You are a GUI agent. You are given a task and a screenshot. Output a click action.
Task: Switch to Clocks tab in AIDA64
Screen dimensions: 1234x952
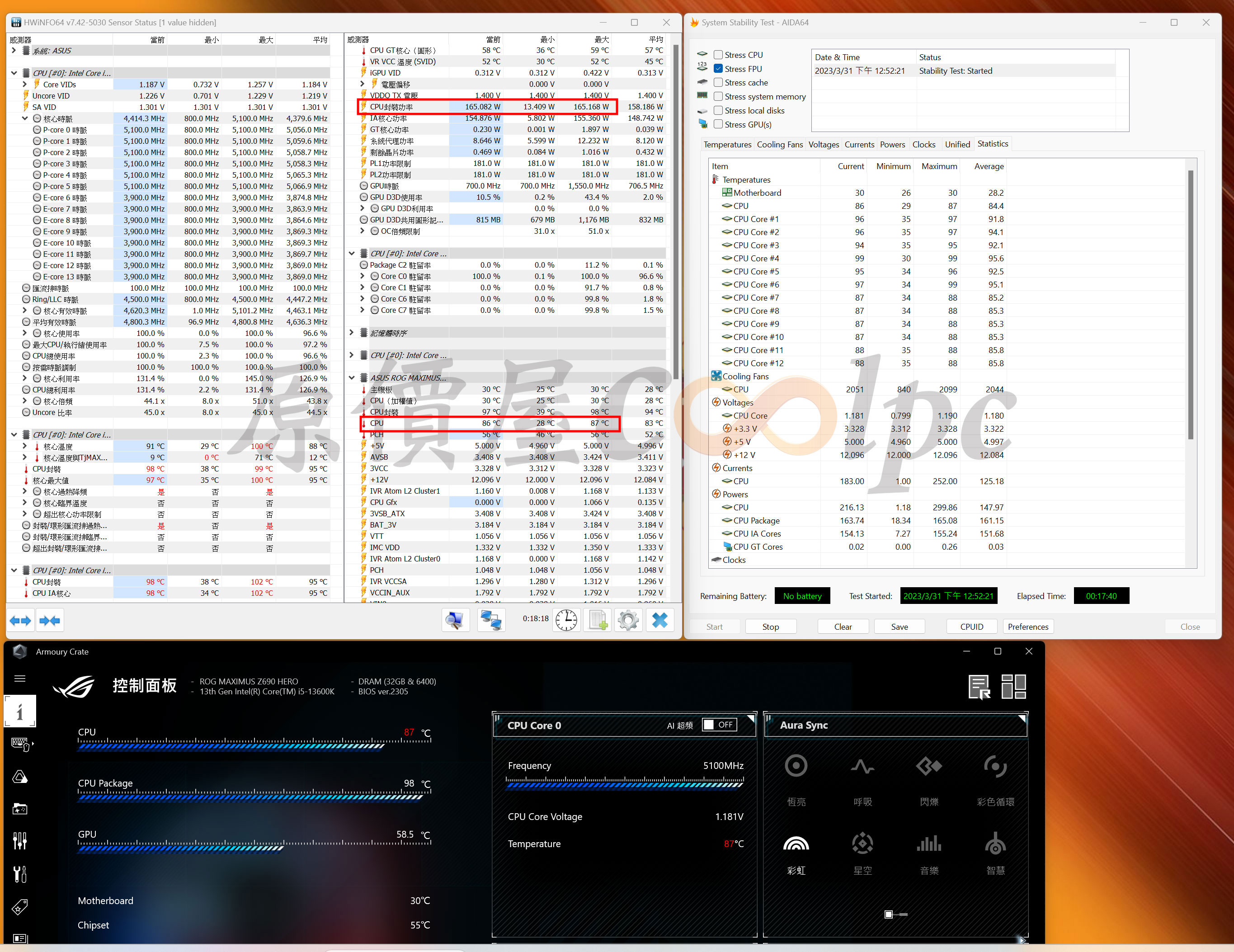click(x=924, y=145)
